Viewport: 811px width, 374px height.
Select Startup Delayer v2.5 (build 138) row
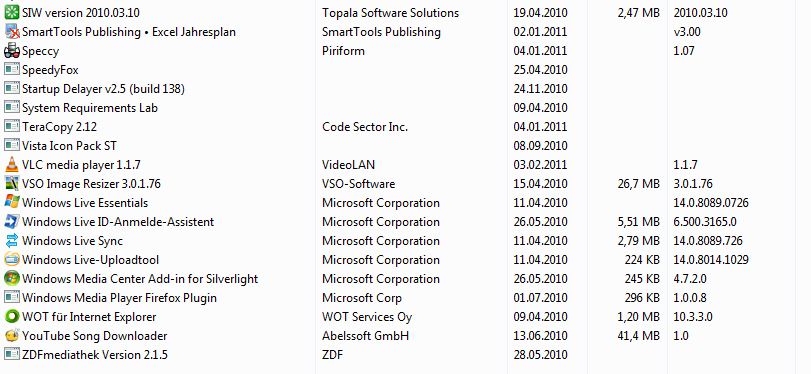[x=399, y=89]
